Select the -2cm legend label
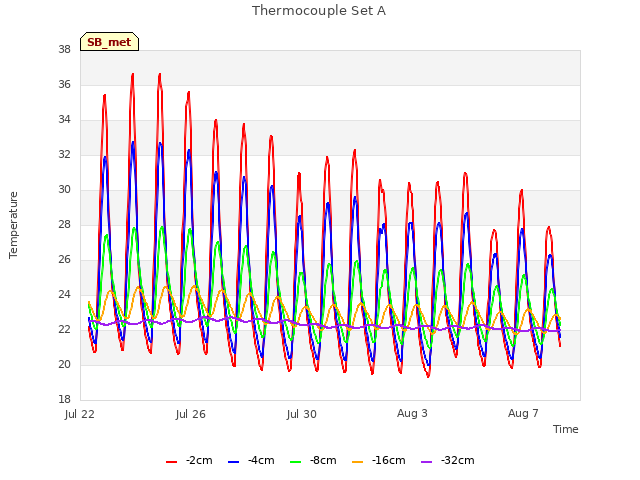The width and height of the screenshot is (640, 480). [199, 460]
